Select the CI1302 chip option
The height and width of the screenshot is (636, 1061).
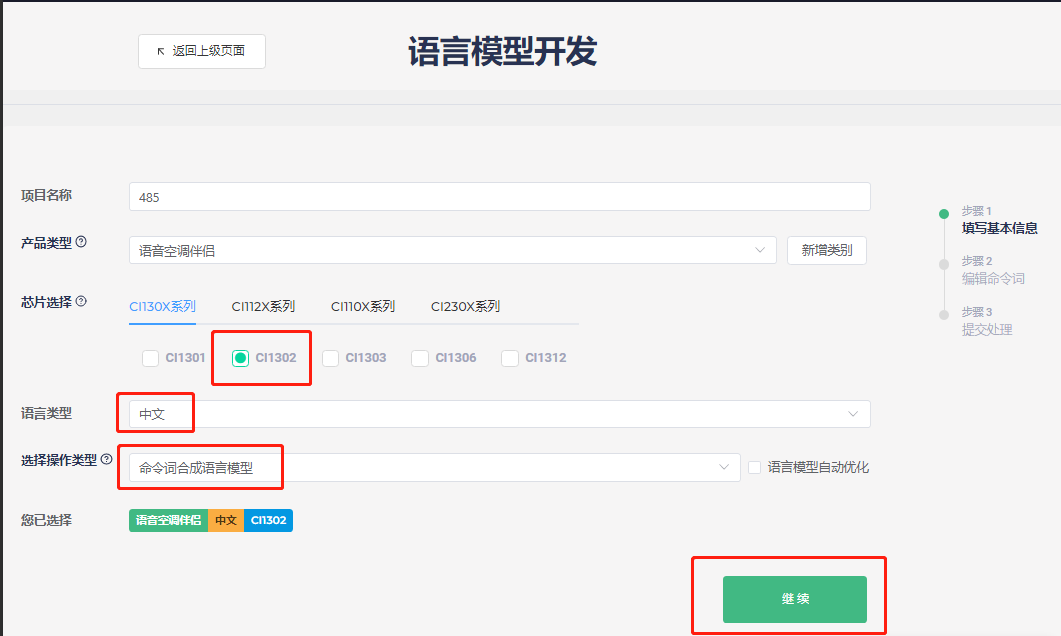point(241,358)
